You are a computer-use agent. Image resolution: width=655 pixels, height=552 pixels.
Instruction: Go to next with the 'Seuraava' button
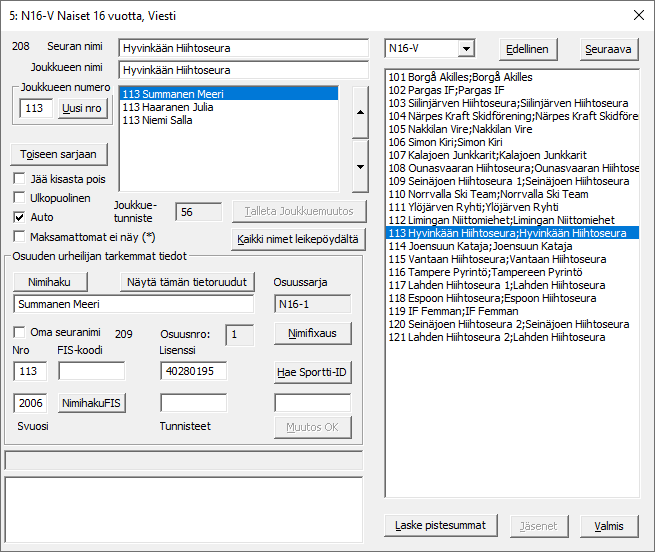pyautogui.click(x=609, y=49)
